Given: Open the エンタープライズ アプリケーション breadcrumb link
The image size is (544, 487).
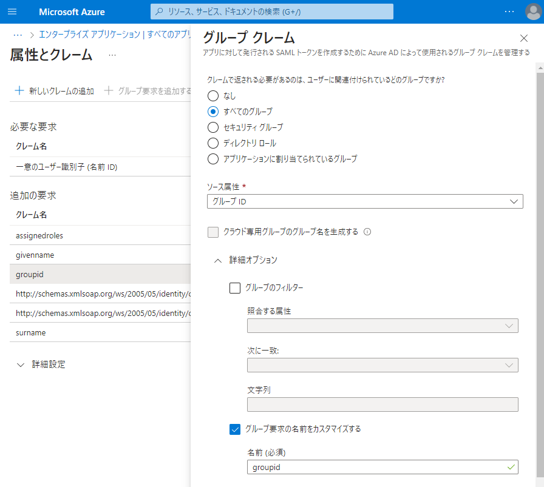Looking at the screenshot, I should [115, 35].
